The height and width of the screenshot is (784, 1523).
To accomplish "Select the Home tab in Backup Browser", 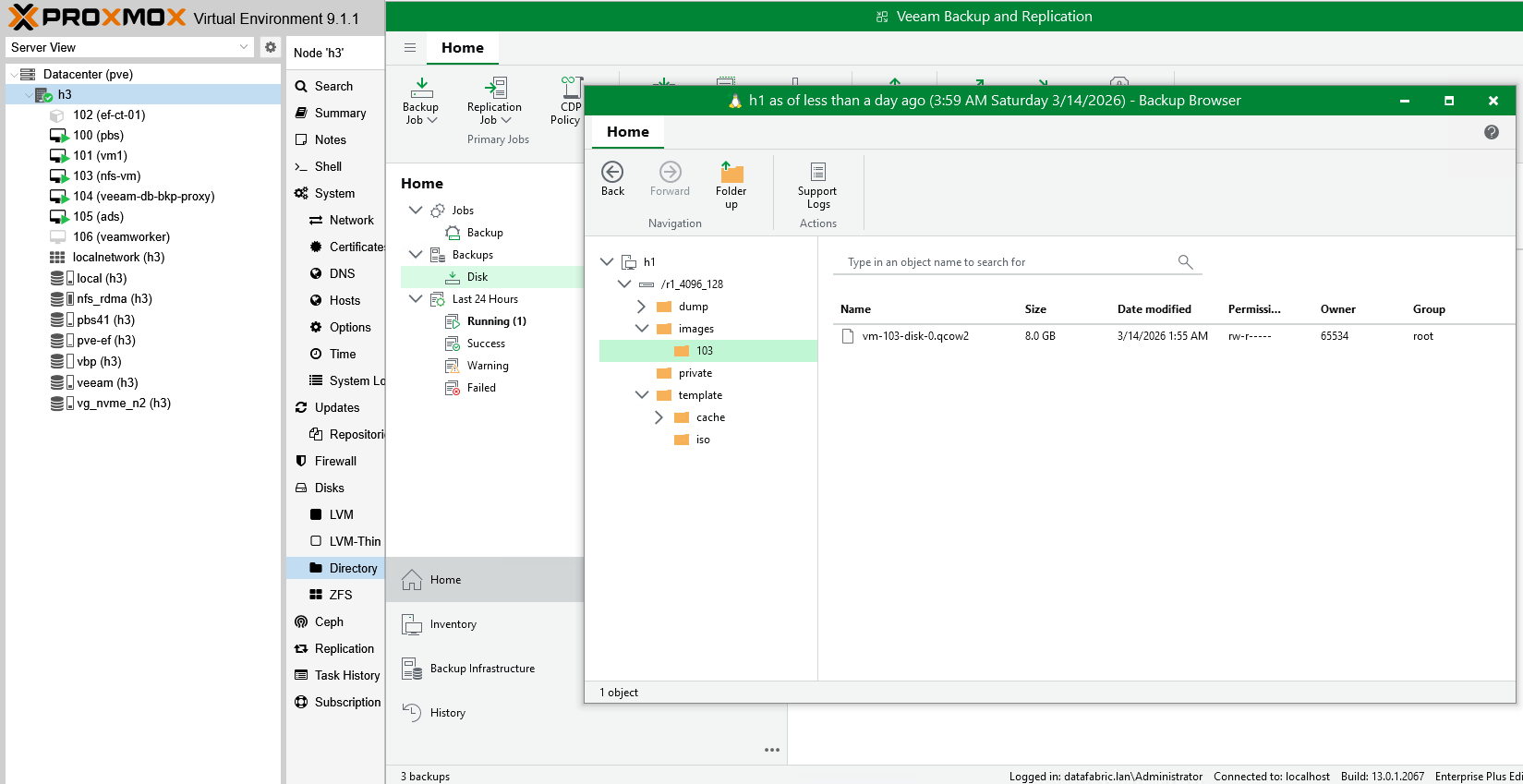I will pos(628,132).
